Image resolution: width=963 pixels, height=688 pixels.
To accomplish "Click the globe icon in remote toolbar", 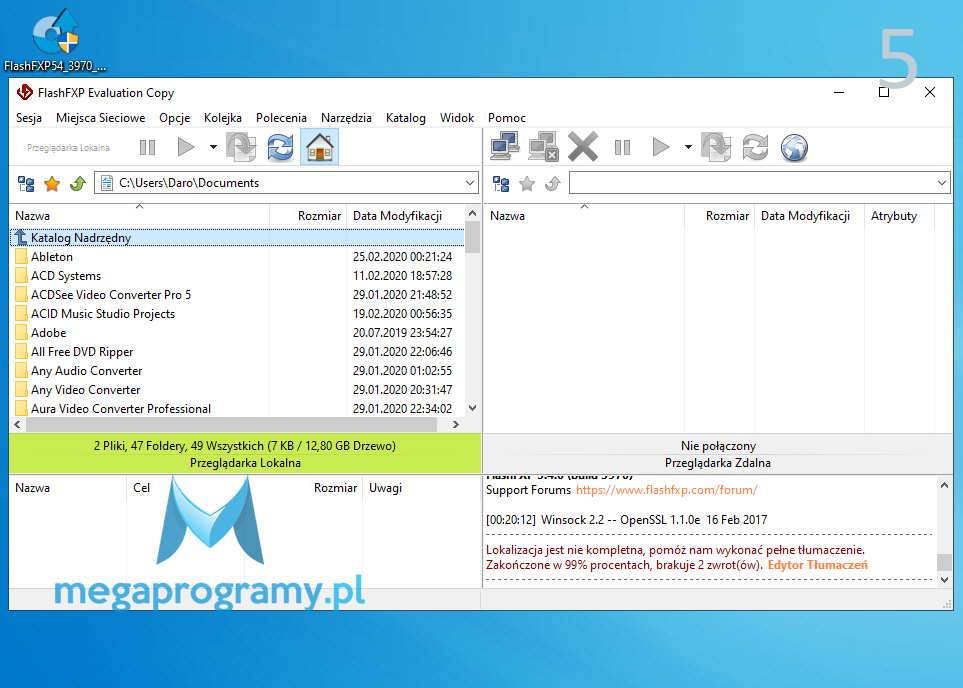I will coord(793,148).
